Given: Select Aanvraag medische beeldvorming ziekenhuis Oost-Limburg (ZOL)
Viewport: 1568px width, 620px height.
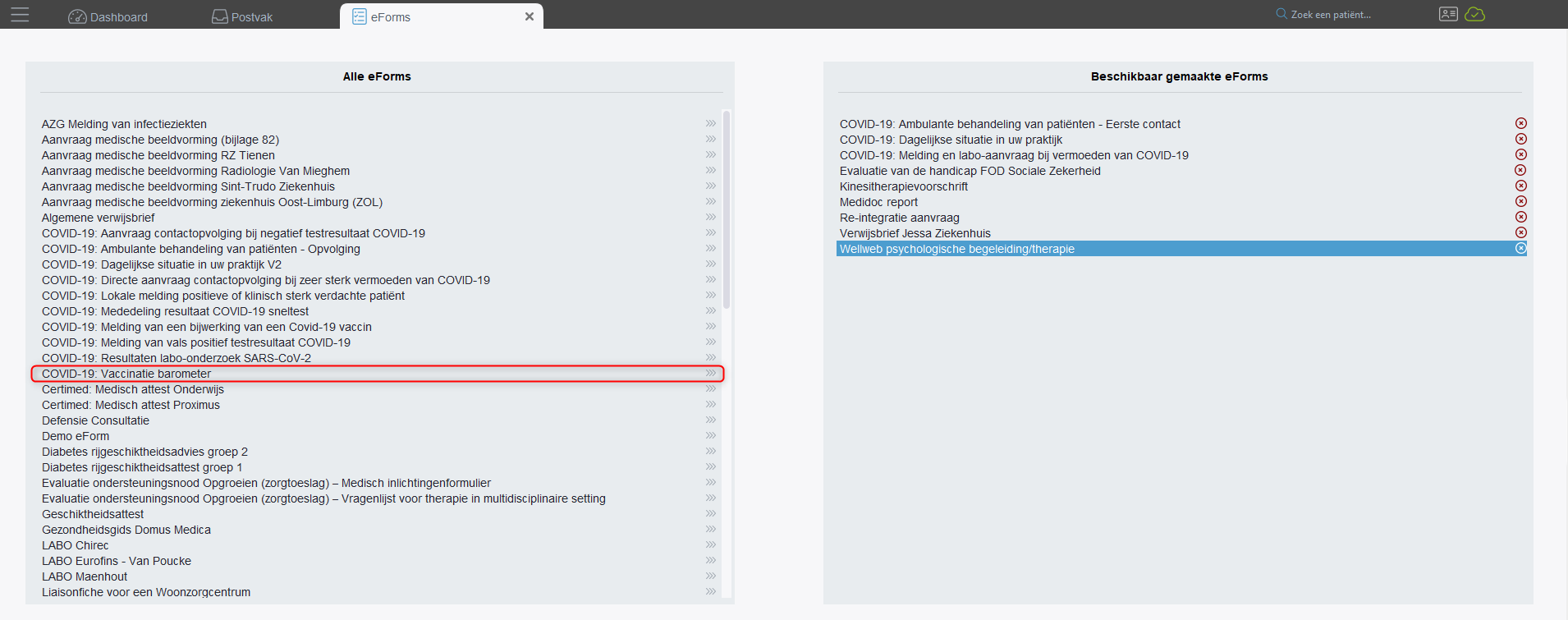Looking at the screenshot, I should click(x=379, y=202).
